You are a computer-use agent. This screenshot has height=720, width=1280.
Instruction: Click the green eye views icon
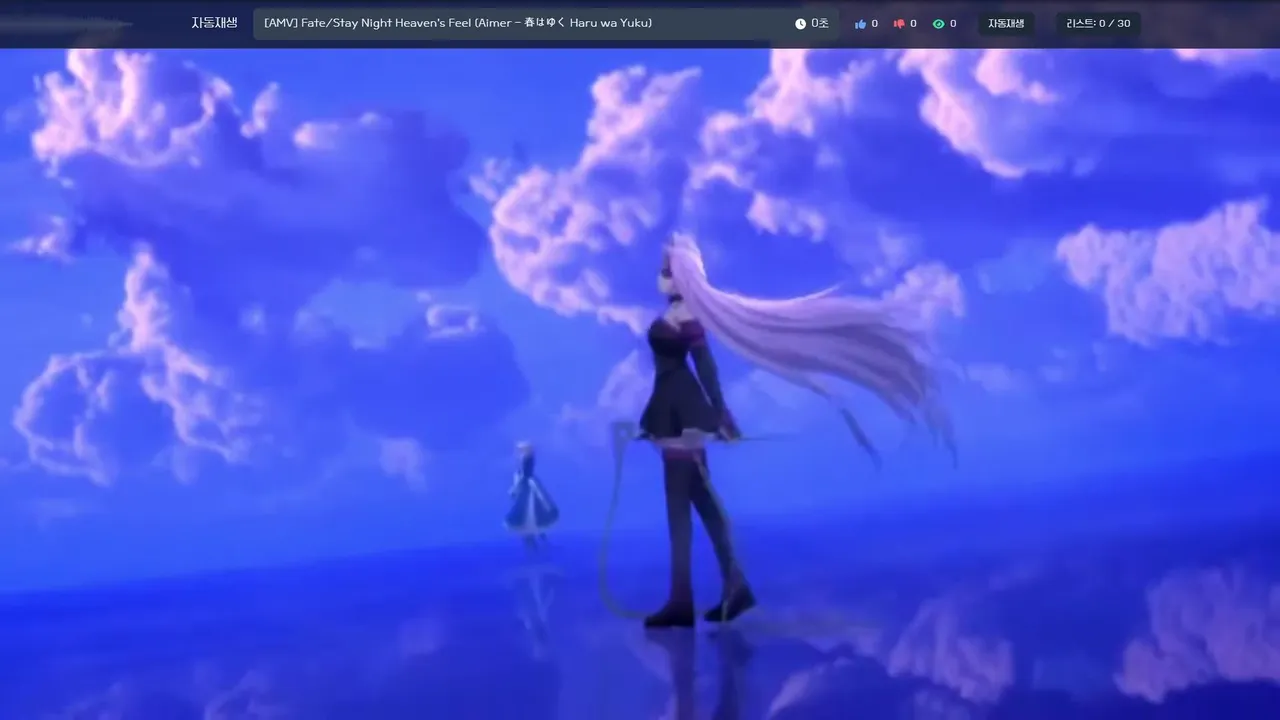click(938, 24)
